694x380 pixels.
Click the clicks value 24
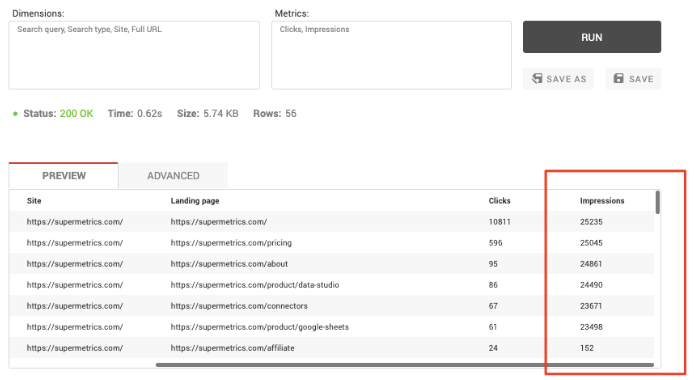coord(493,348)
